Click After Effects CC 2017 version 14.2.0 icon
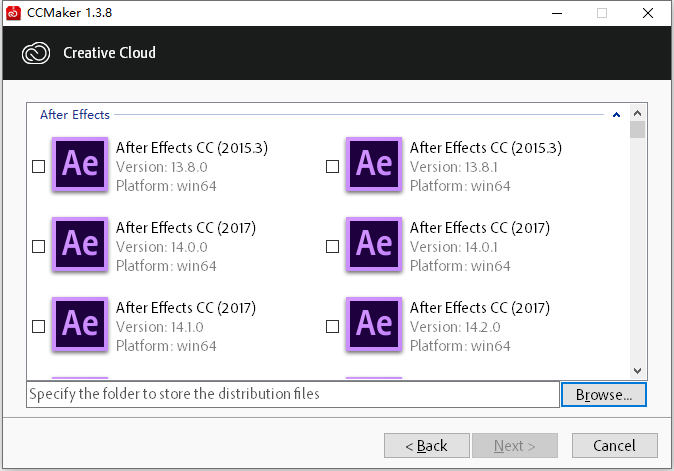The height and width of the screenshot is (471, 674). (374, 324)
